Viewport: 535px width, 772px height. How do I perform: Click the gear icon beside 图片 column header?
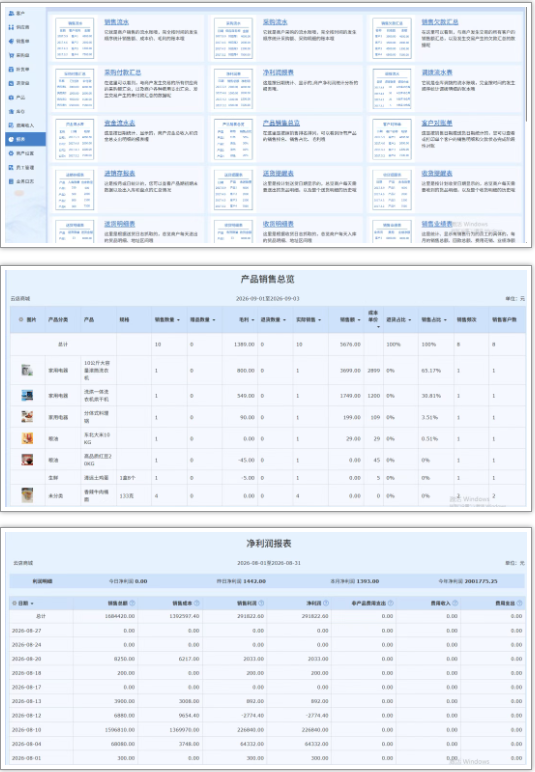[21, 320]
